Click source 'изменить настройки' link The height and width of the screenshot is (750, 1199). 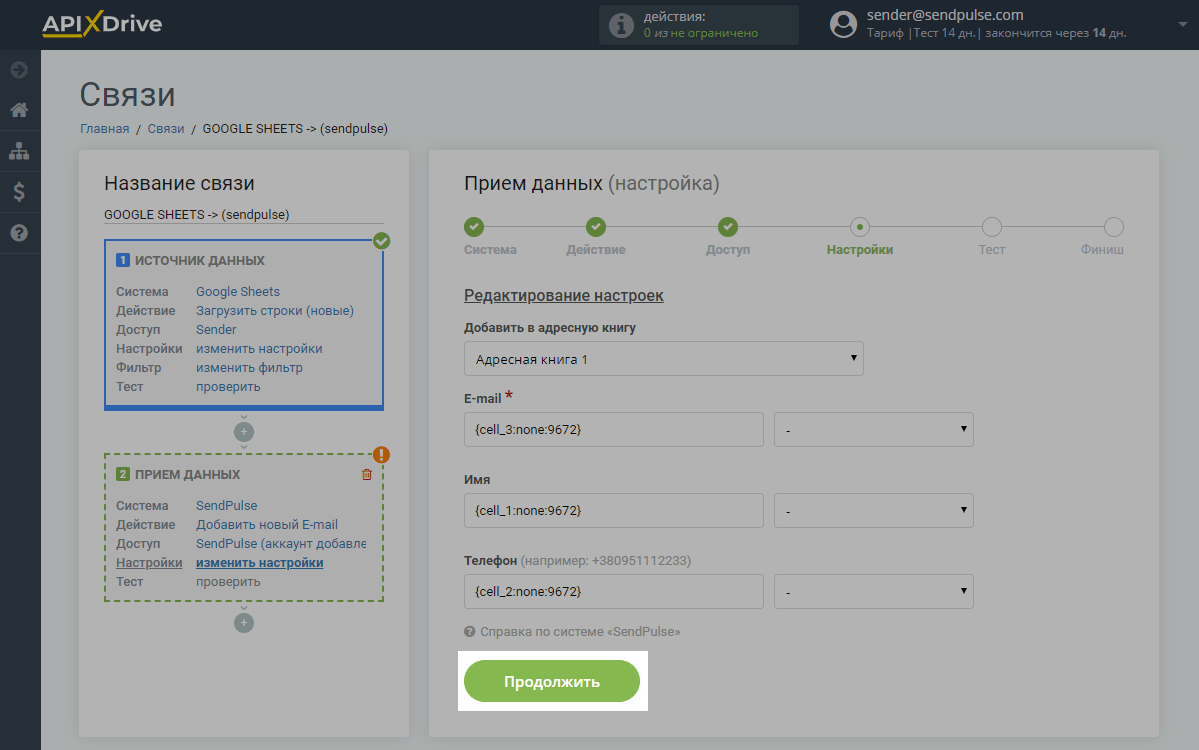coord(259,349)
